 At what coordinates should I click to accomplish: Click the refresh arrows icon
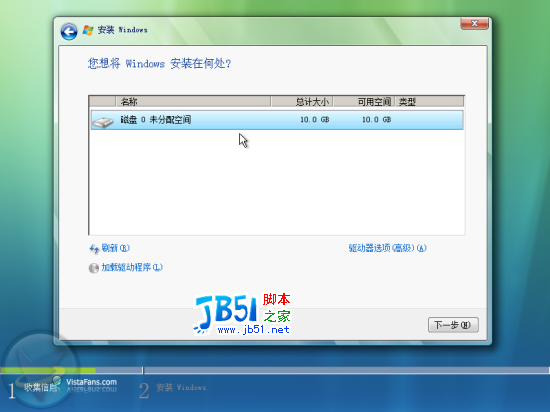(94, 249)
